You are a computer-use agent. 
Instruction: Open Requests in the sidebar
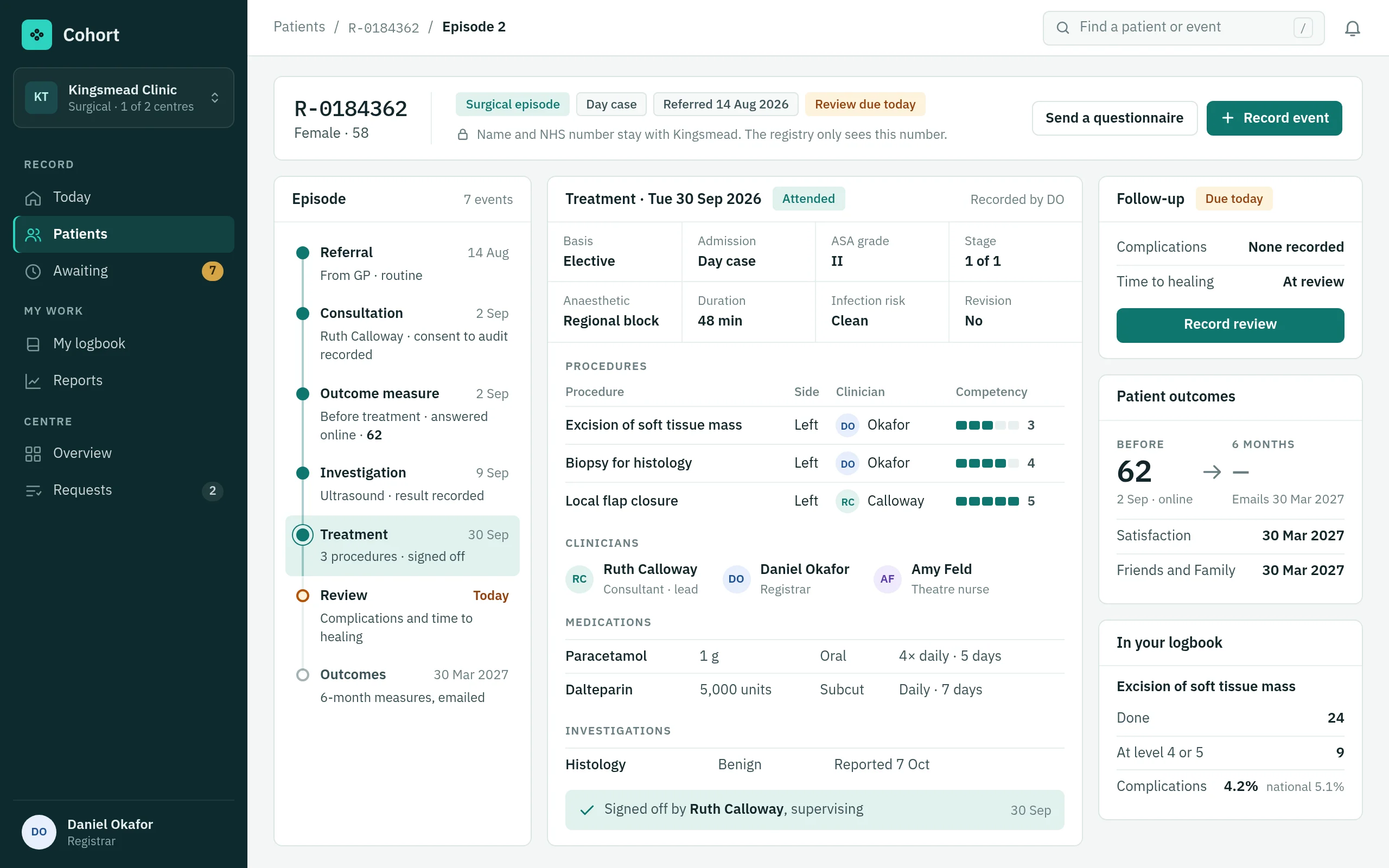(x=123, y=490)
